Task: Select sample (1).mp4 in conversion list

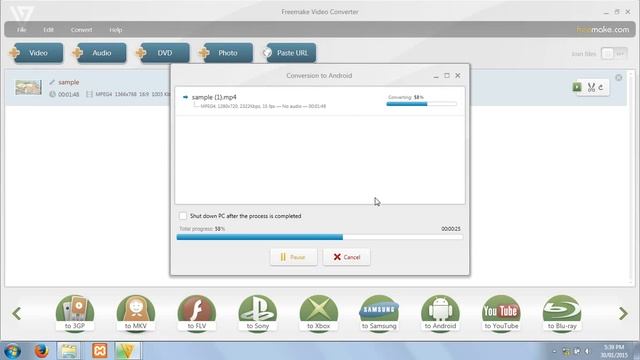Action: pyautogui.click(x=320, y=101)
